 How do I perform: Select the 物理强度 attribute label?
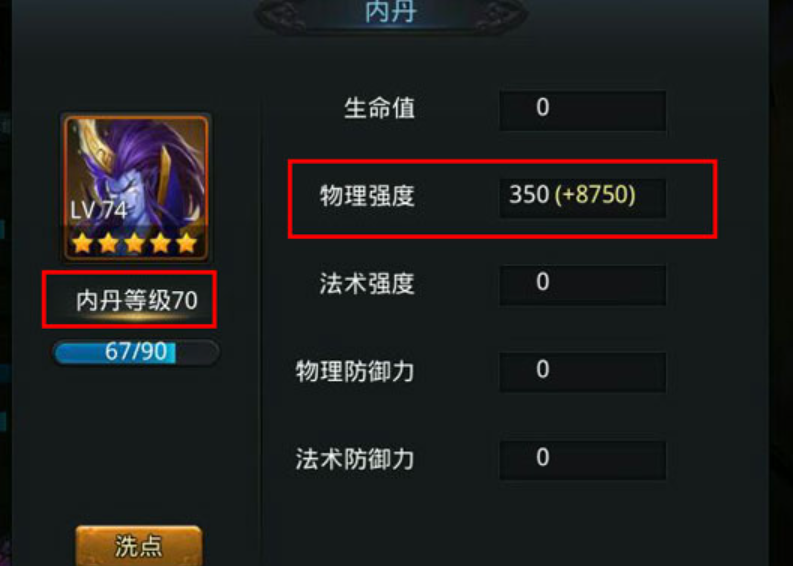(367, 196)
